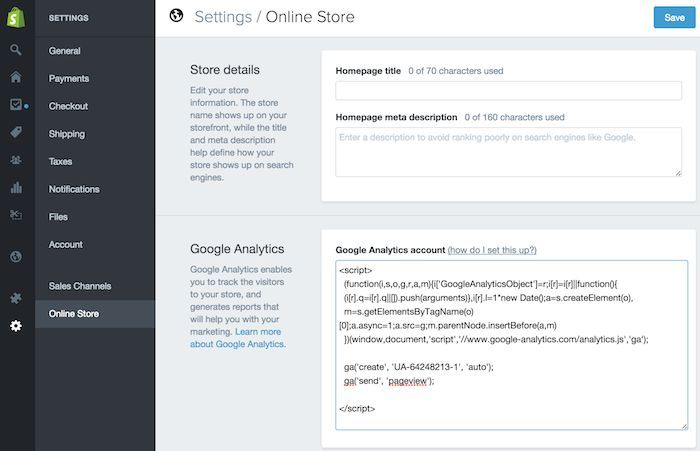Click the Shopify logo icon
The height and width of the screenshot is (451, 700).
pos(16,16)
